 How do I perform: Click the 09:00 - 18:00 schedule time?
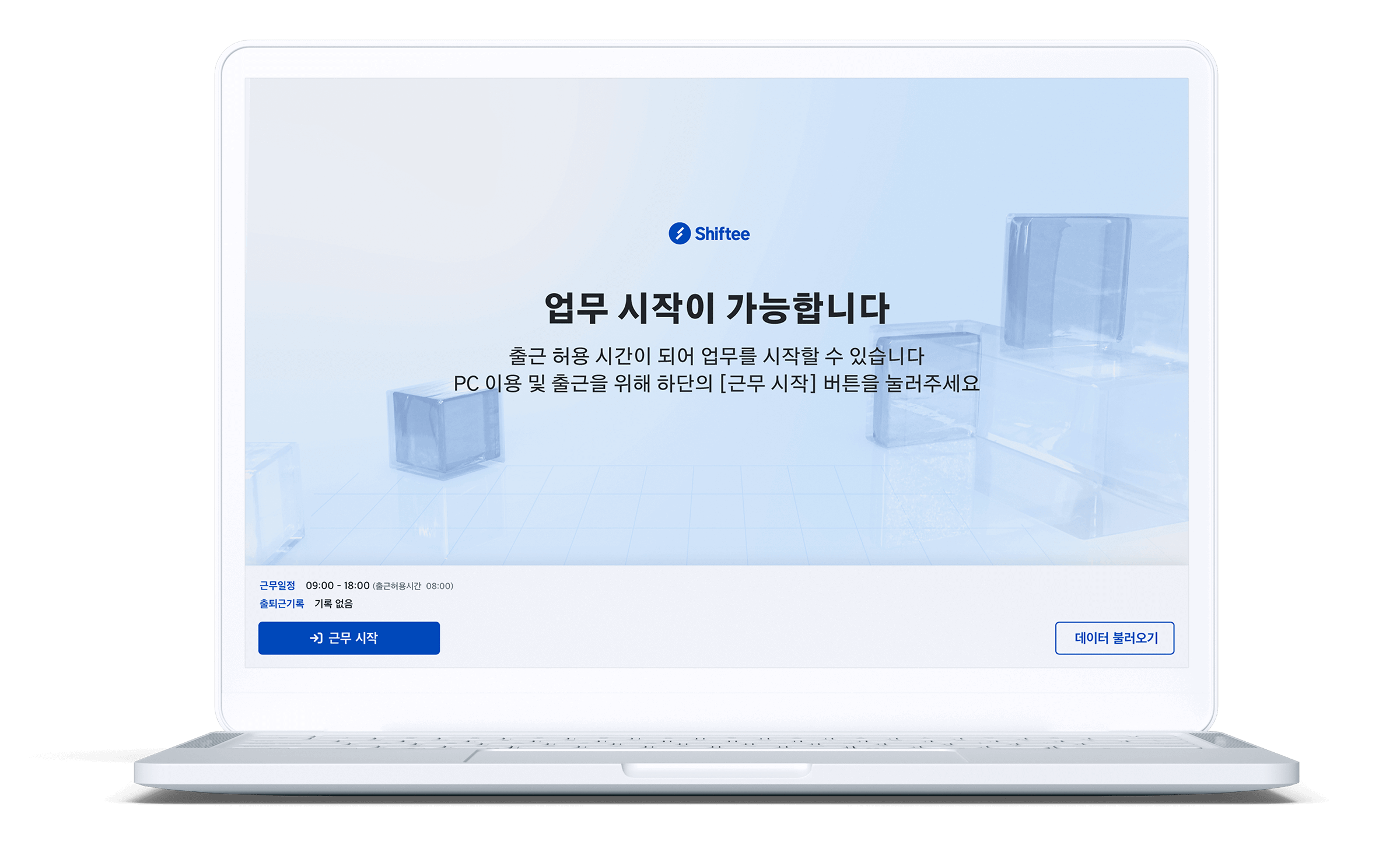[338, 585]
